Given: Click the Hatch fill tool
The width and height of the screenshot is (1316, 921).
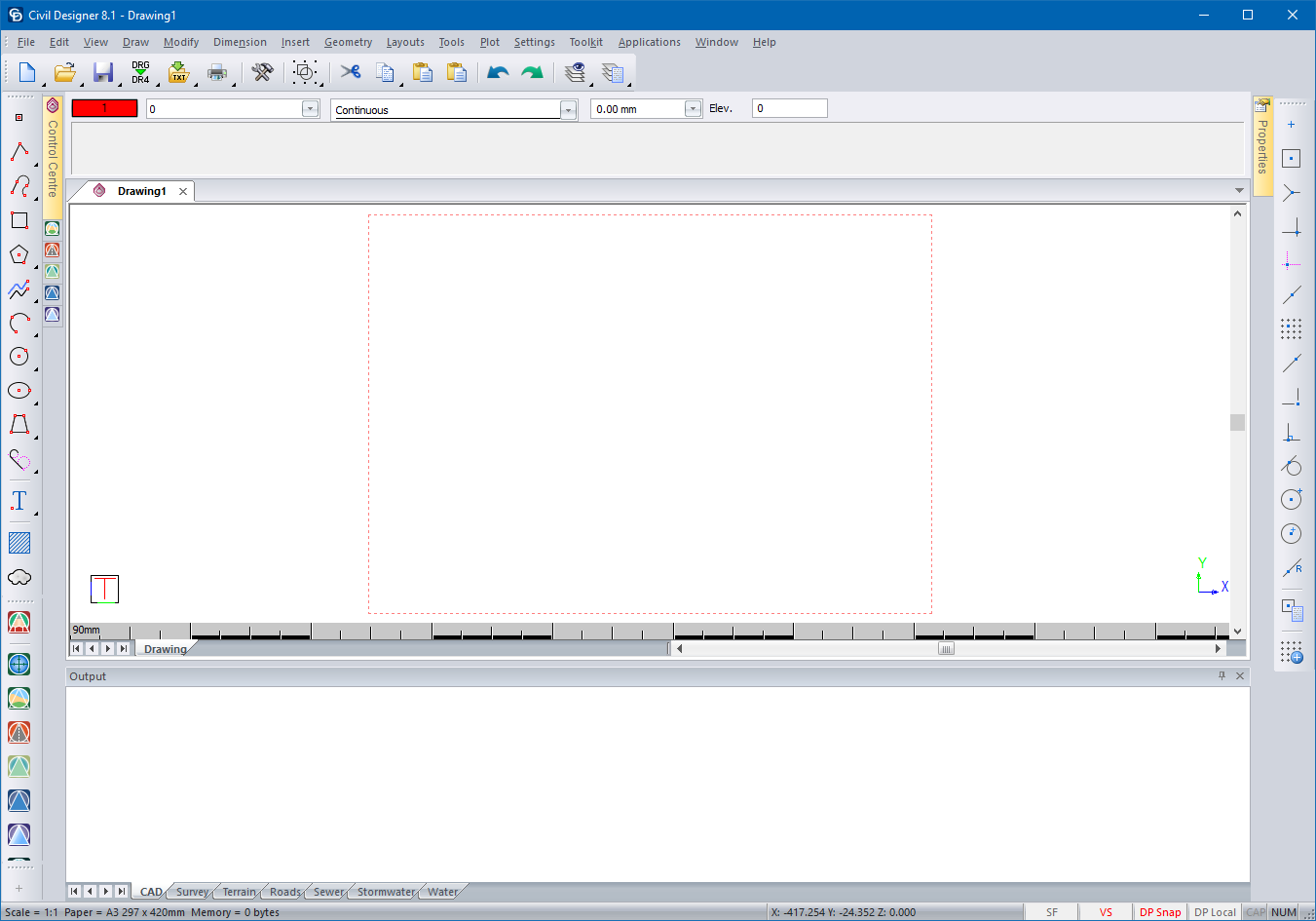Looking at the screenshot, I should click(x=19, y=543).
